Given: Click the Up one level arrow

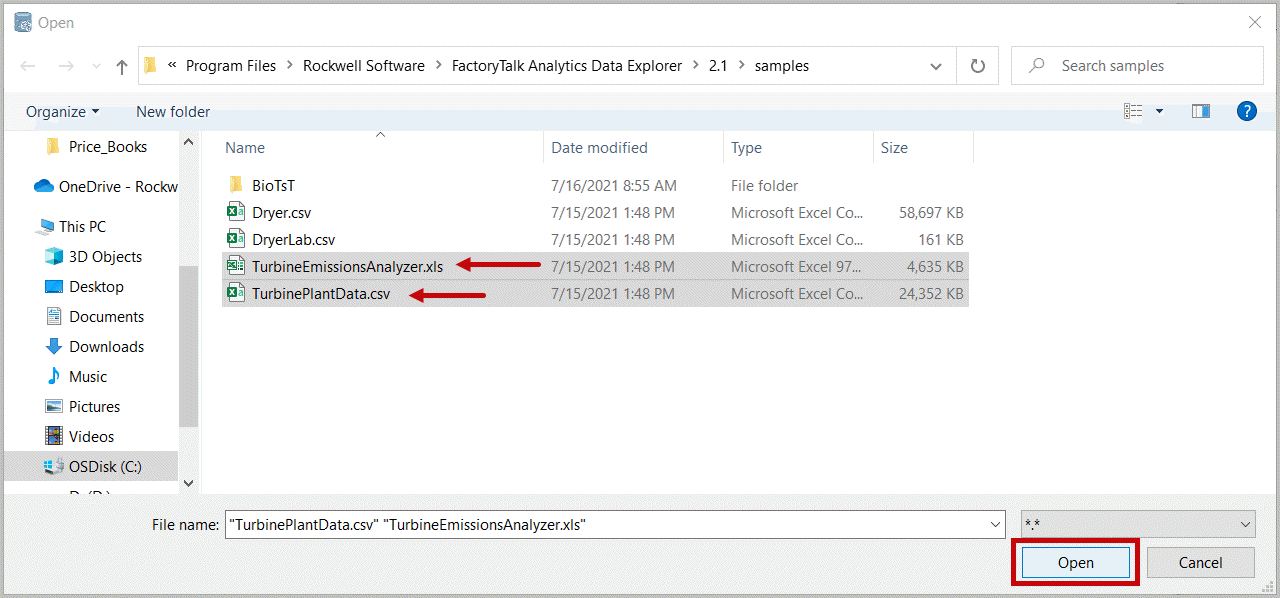Looking at the screenshot, I should (x=122, y=66).
